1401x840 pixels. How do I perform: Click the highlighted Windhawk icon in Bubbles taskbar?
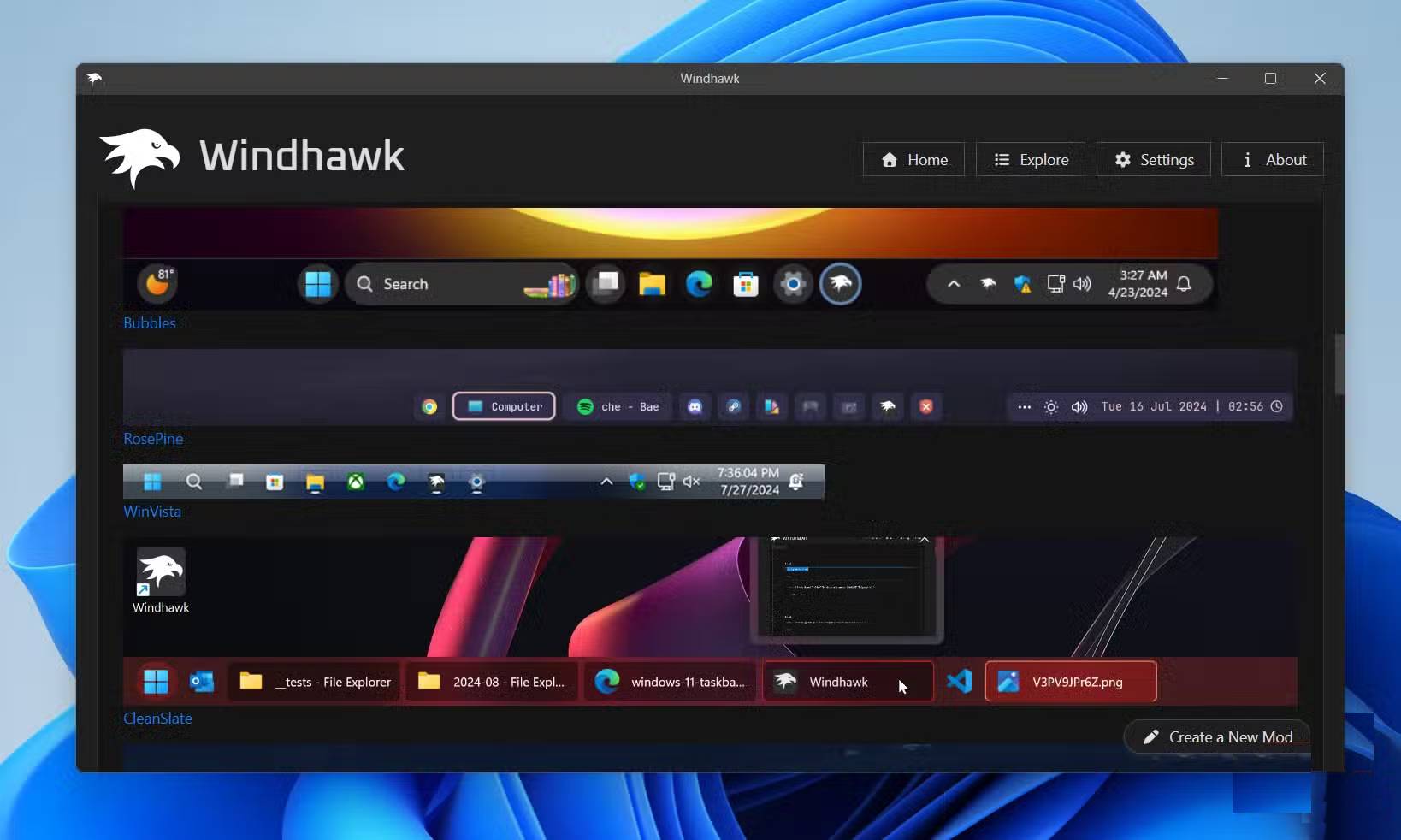(x=841, y=284)
